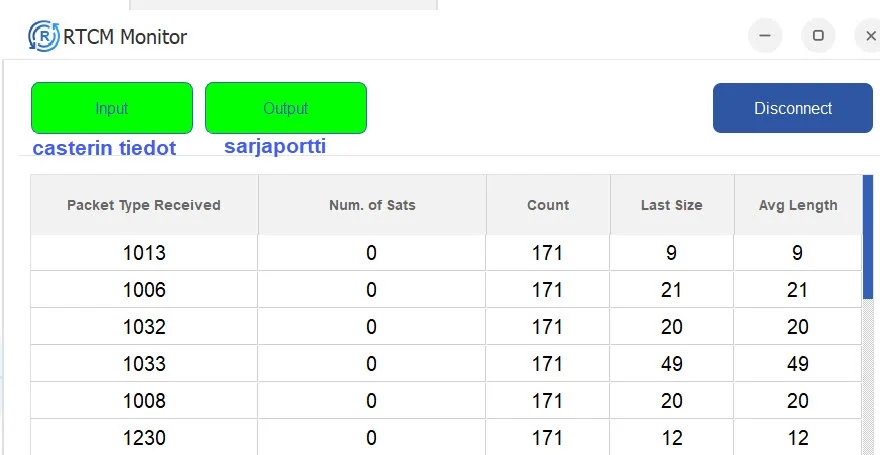Viewport: 880px width, 455px height.
Task: Click Avg Length 21 in row 1006
Action: [x=798, y=290]
